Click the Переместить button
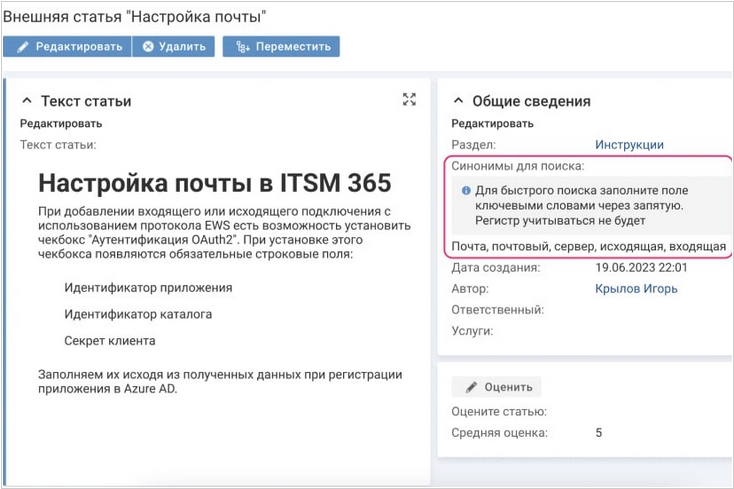Viewport: 734px width, 489px height. coord(281,46)
